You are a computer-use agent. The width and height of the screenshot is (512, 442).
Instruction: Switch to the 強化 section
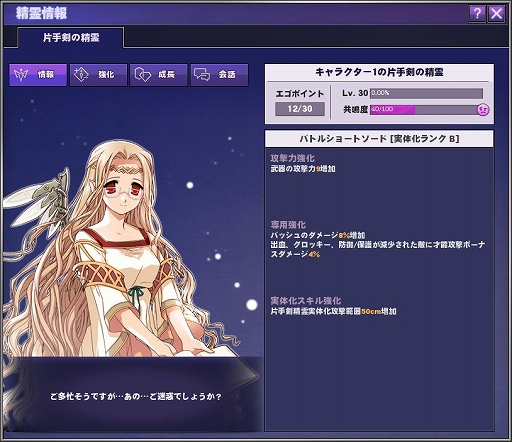[98, 75]
